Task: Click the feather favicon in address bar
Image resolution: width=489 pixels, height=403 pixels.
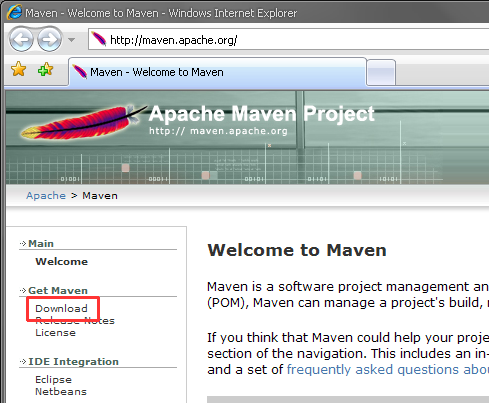Action: (x=98, y=39)
